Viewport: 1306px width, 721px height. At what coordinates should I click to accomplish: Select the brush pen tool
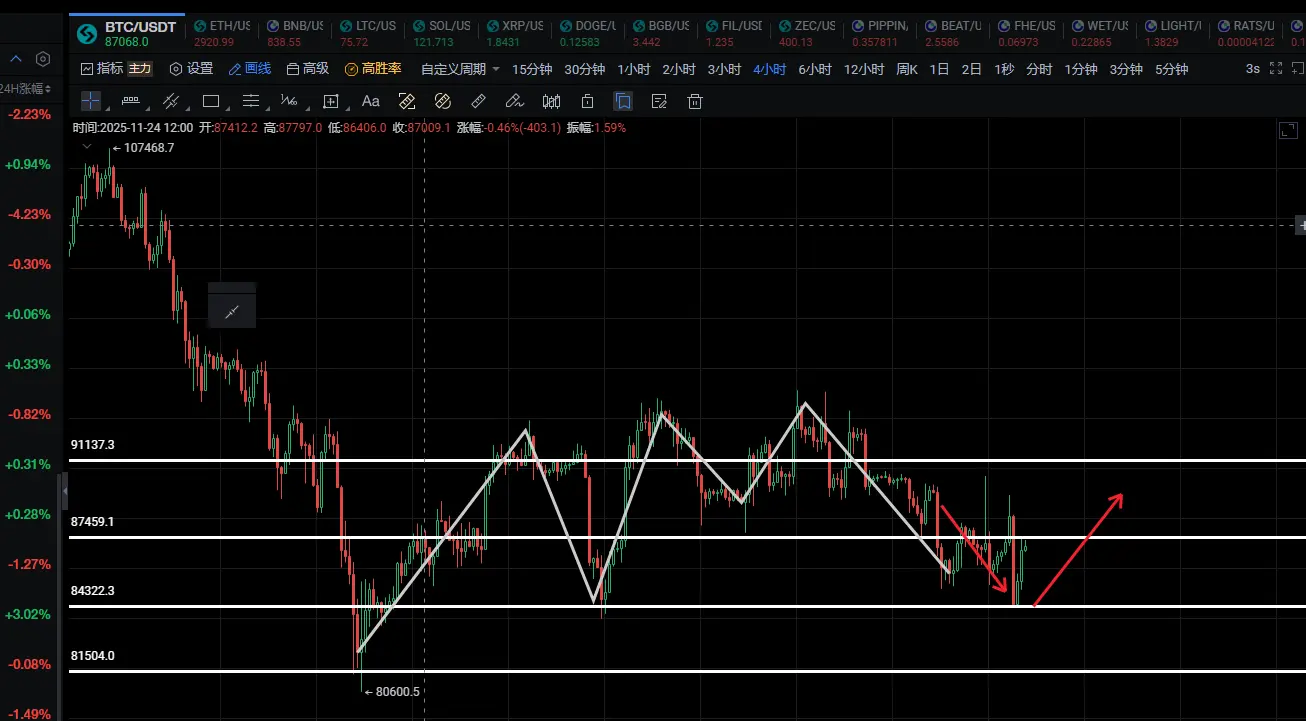[x=514, y=101]
